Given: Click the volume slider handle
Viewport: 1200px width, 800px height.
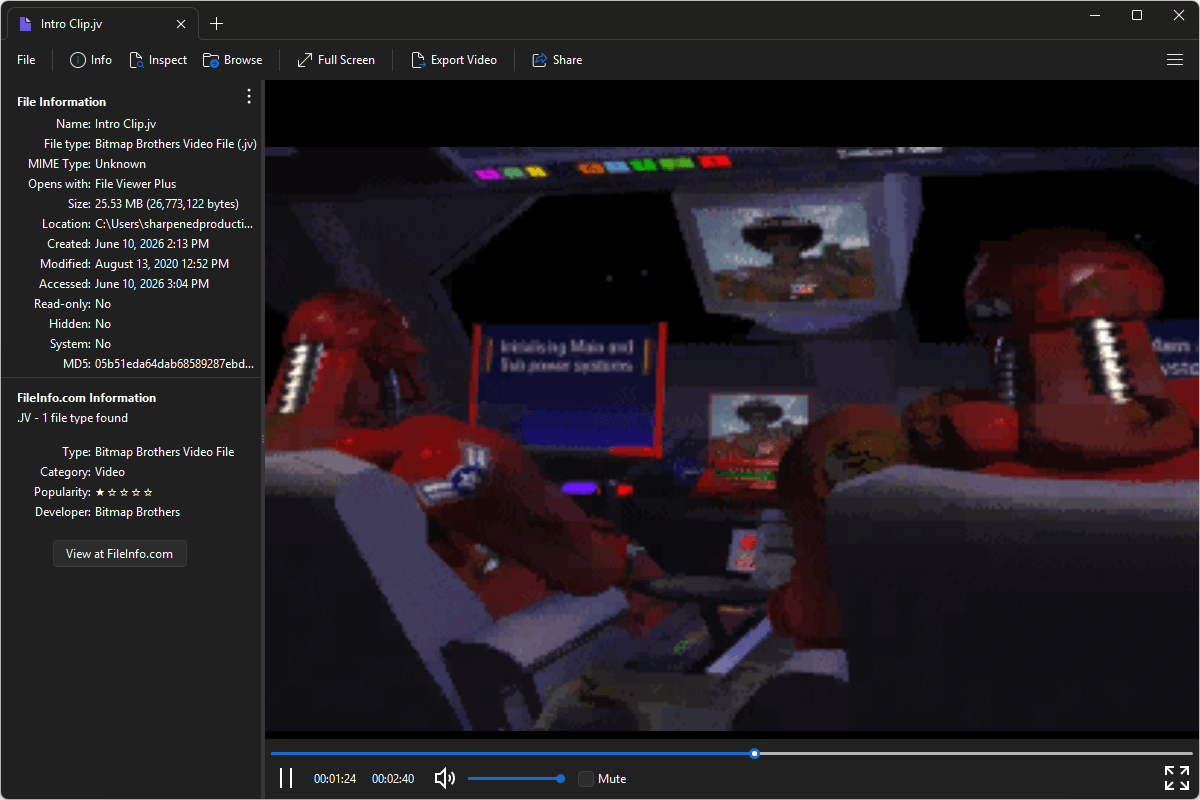Looking at the screenshot, I should 561,778.
